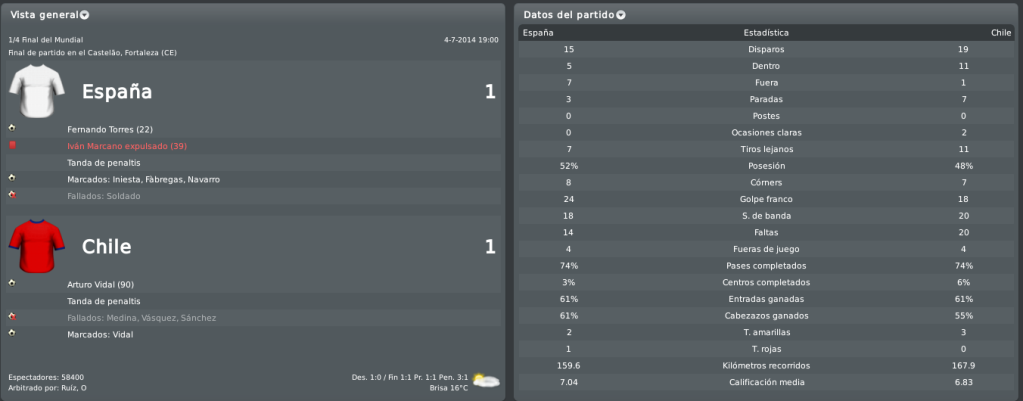Image resolution: width=1023 pixels, height=401 pixels.
Task: Click the ball icon beside Marcados: Vidal
Action: 12,333
